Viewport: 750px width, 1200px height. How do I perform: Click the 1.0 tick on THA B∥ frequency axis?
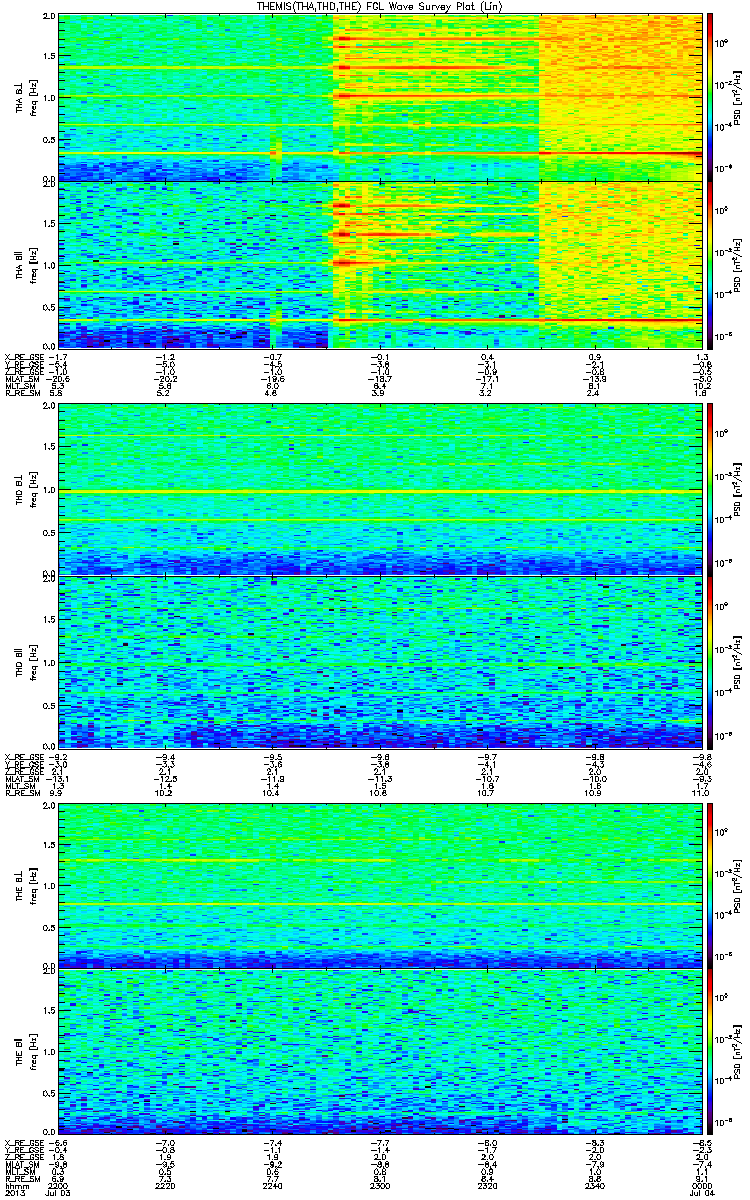pyautogui.click(x=50, y=264)
